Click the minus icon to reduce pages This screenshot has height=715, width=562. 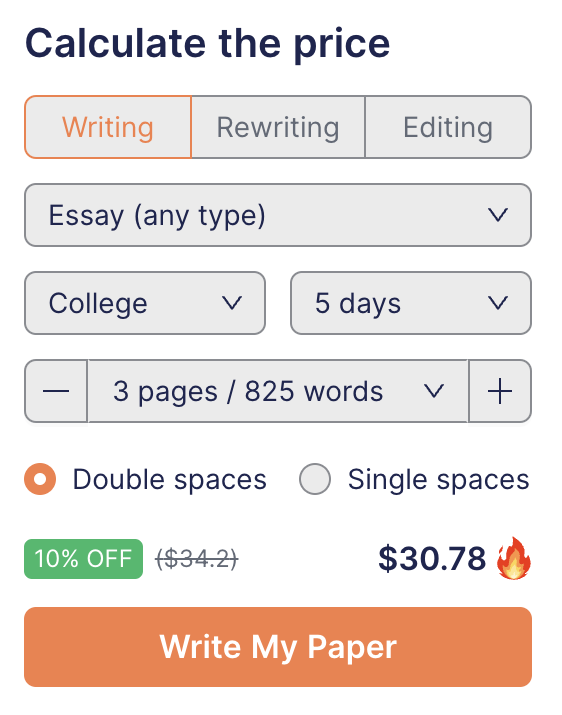coord(56,391)
